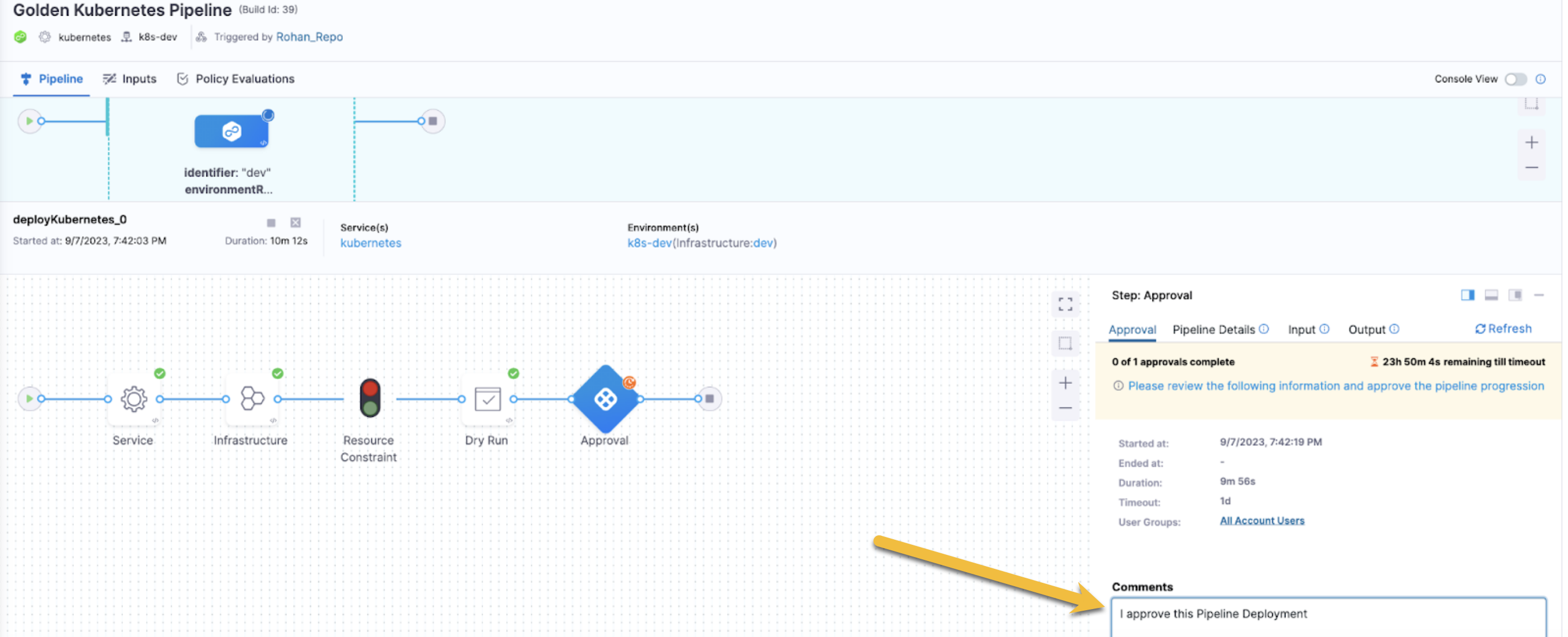
Task: Click the Refresh button
Action: [x=1503, y=329]
